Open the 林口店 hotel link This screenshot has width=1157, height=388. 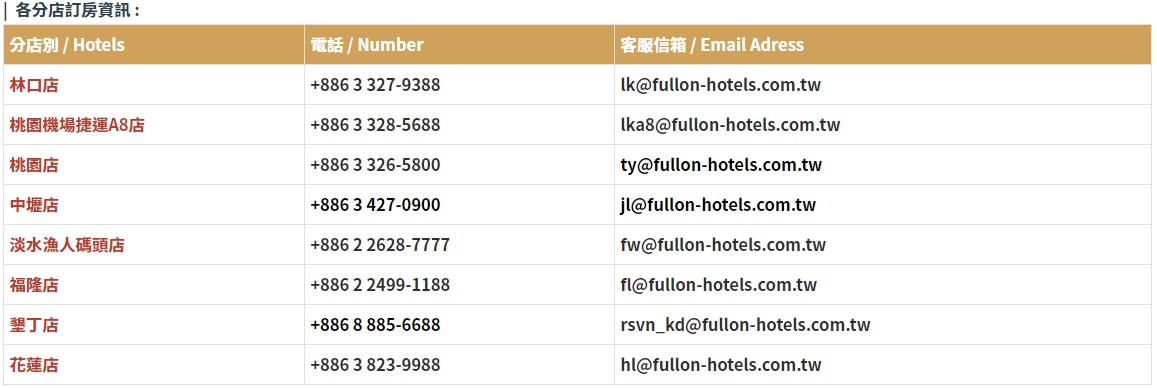pyautogui.click(x=34, y=85)
